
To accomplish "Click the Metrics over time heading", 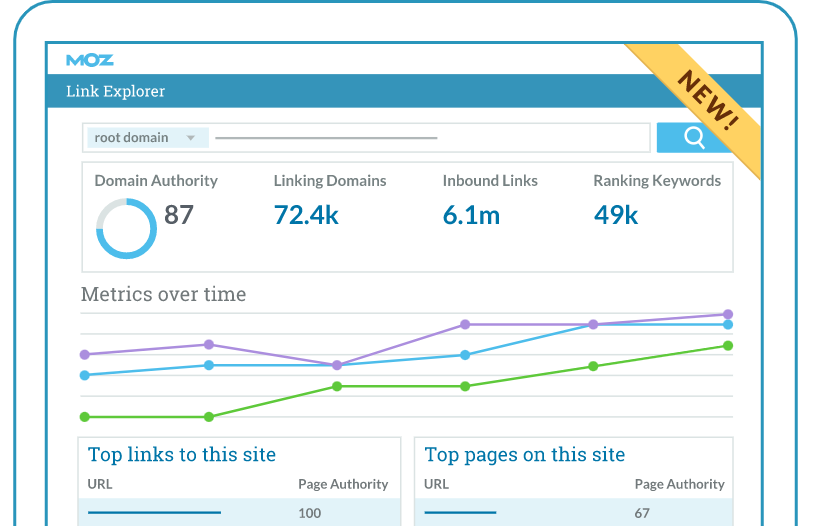I will pos(164,294).
